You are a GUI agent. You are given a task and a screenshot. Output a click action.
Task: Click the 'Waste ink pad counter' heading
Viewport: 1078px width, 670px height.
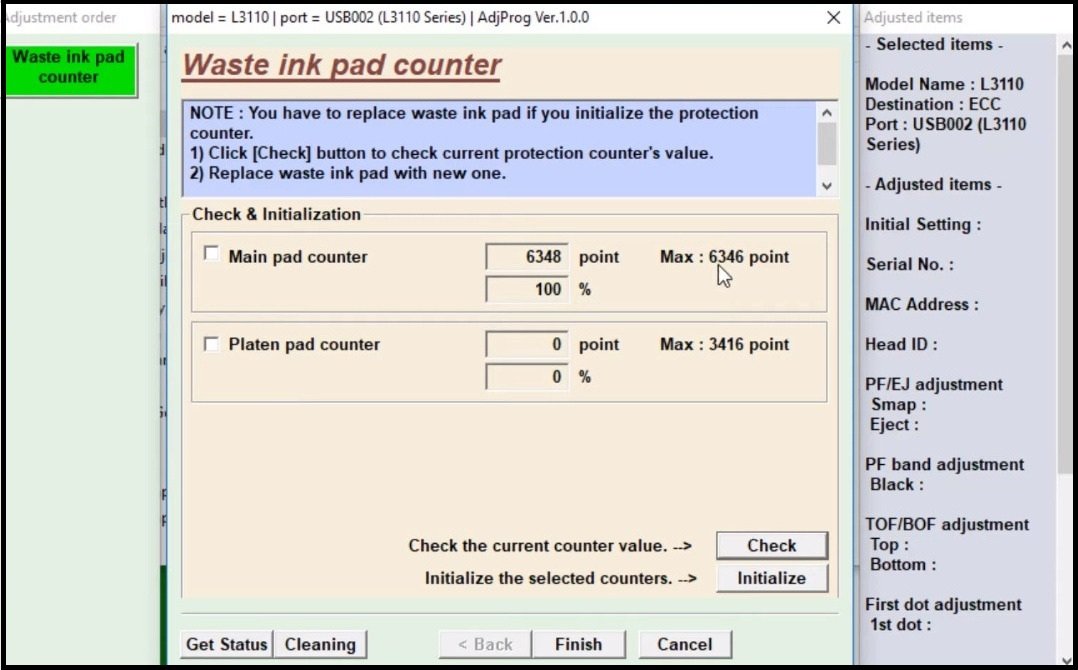click(342, 65)
